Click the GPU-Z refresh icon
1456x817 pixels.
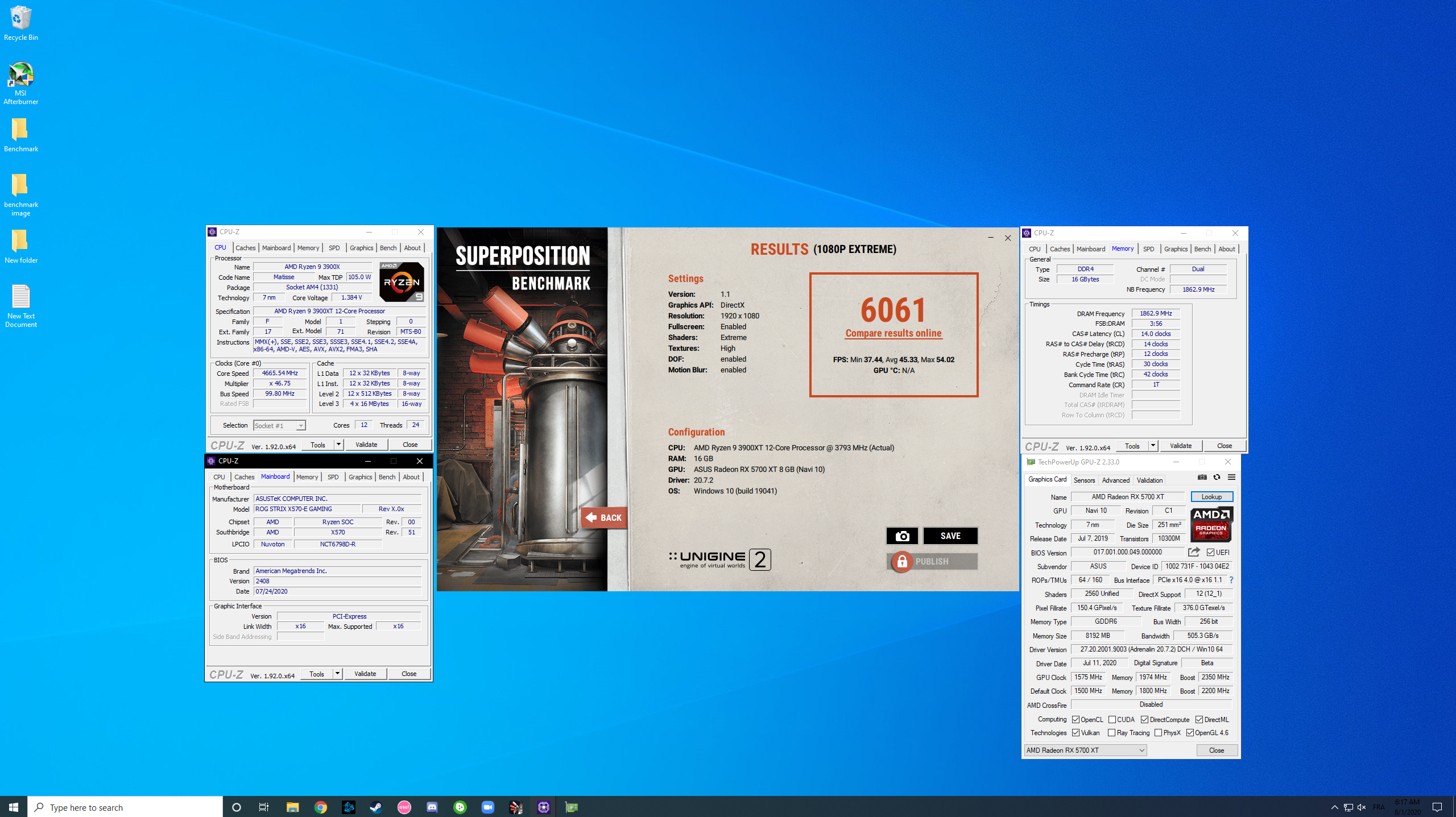[x=1217, y=477]
